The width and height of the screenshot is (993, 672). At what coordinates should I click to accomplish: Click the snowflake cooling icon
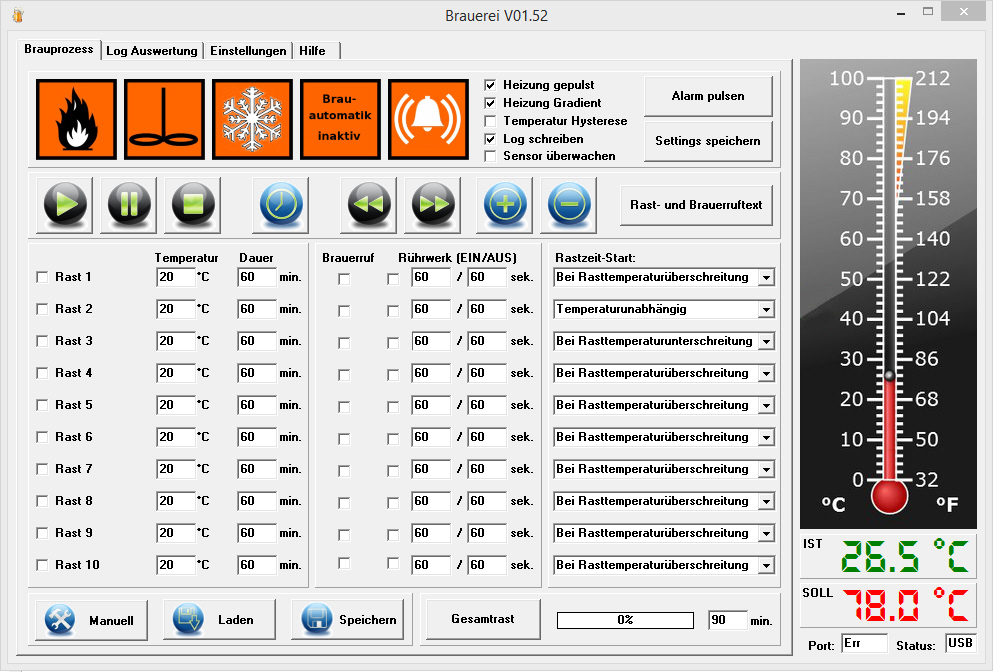click(x=253, y=120)
